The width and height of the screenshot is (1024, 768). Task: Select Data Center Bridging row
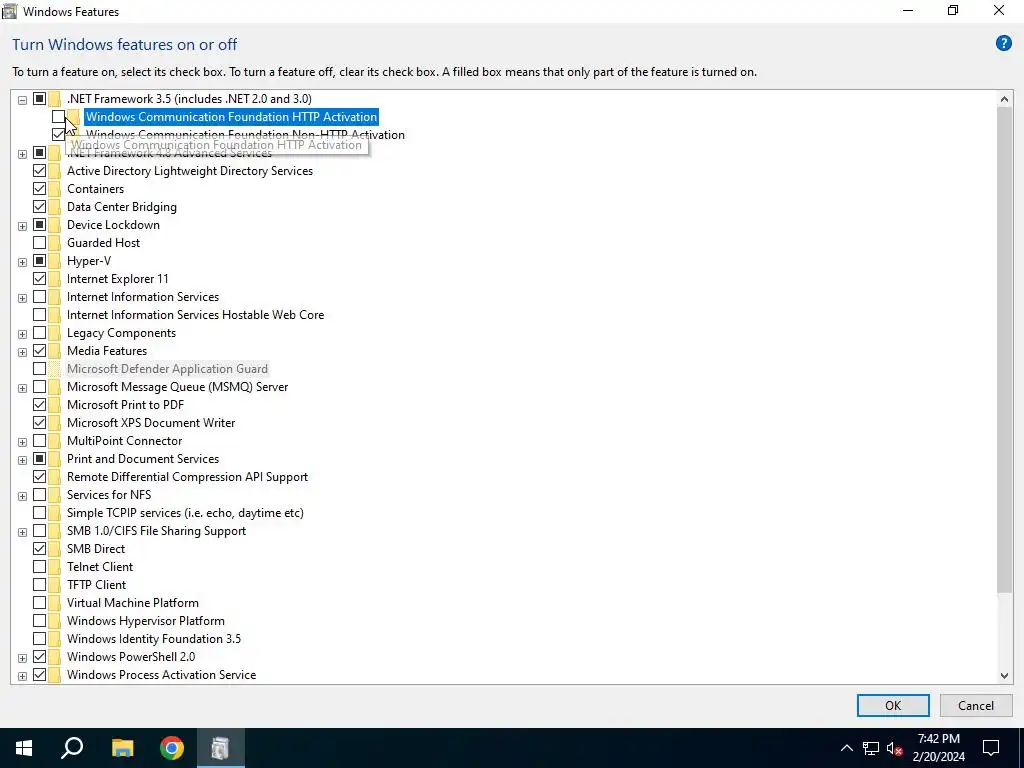[121, 207]
